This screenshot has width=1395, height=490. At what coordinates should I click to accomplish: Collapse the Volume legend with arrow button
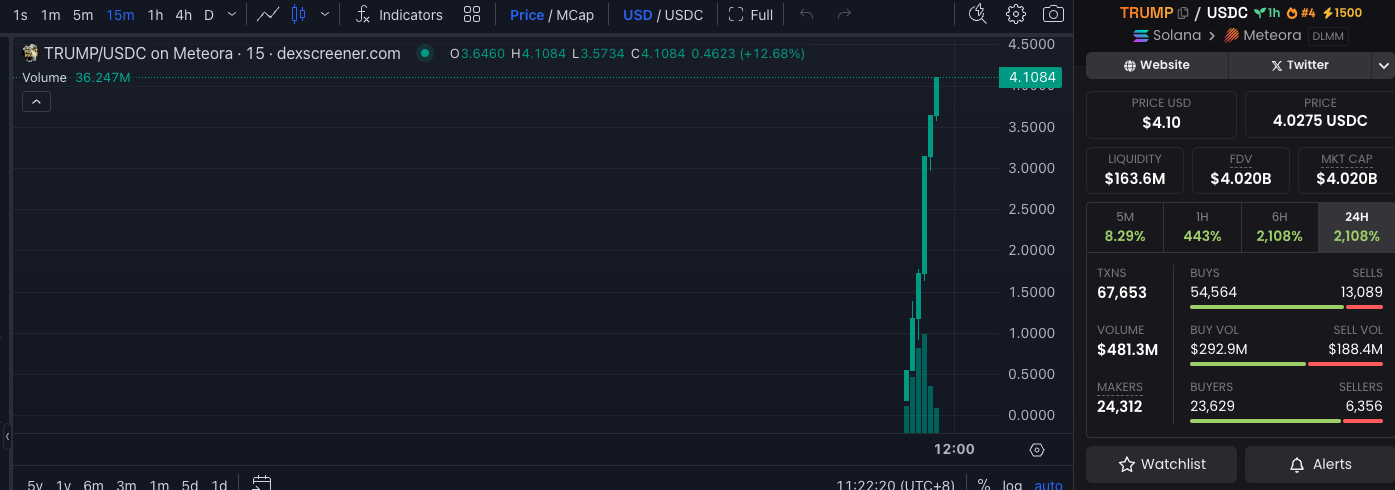36,102
